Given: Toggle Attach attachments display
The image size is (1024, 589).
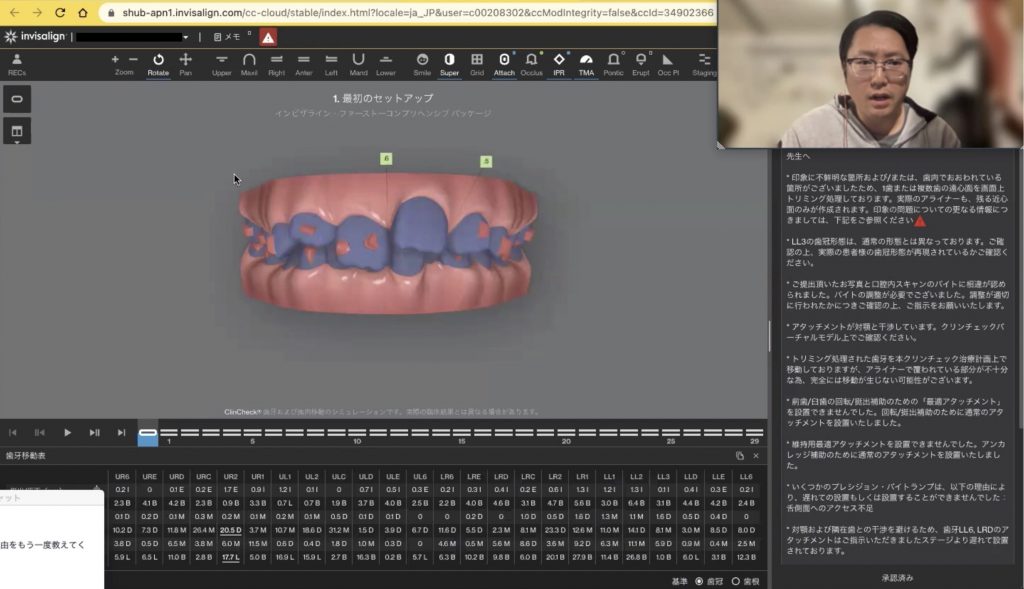Looking at the screenshot, I should pos(504,65).
